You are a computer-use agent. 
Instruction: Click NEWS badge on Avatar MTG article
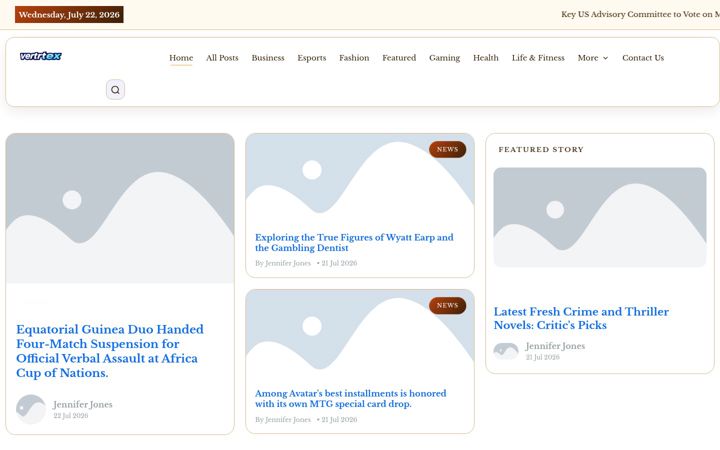click(448, 305)
